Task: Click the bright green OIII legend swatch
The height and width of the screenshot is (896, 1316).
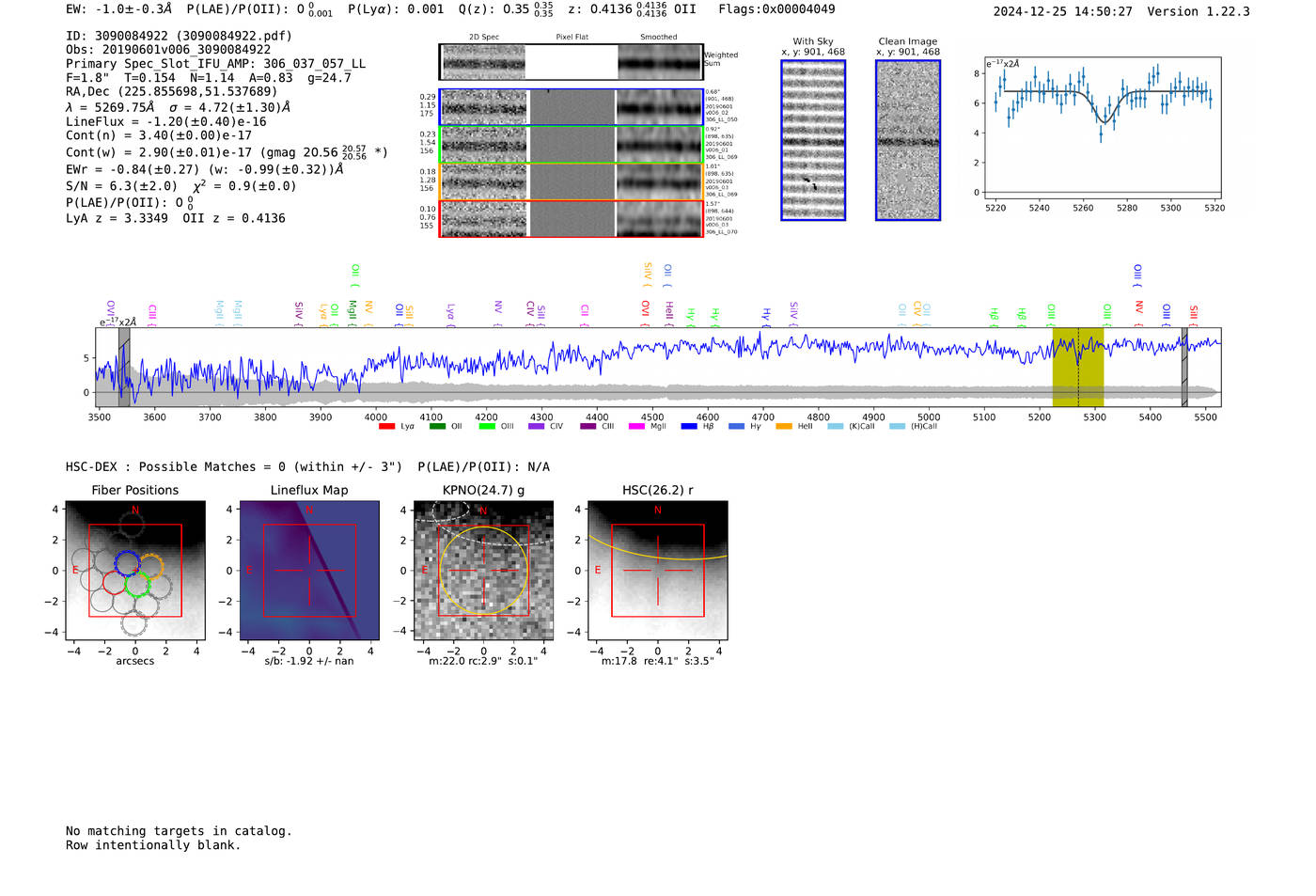Action: pos(487,427)
